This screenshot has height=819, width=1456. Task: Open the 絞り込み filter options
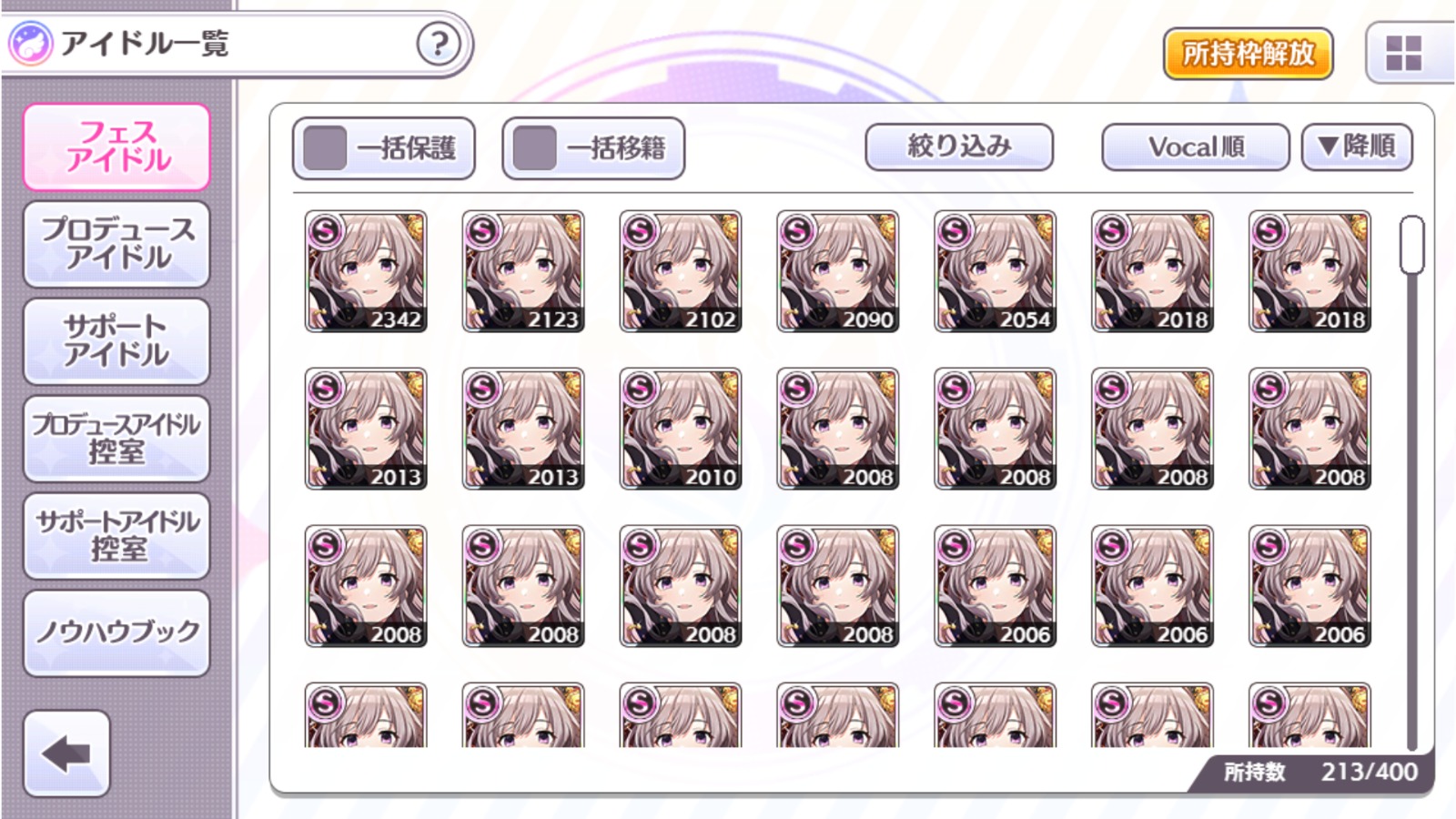click(959, 147)
